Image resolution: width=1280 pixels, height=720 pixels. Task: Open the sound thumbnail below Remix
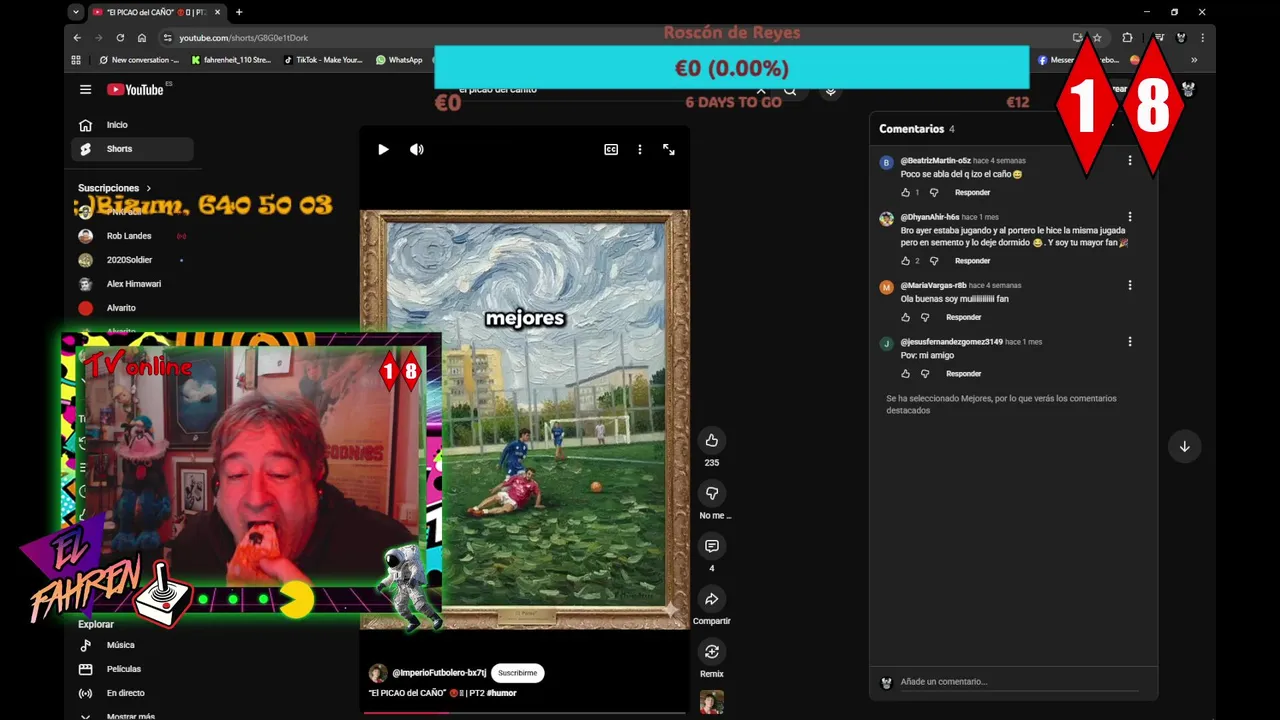(712, 702)
